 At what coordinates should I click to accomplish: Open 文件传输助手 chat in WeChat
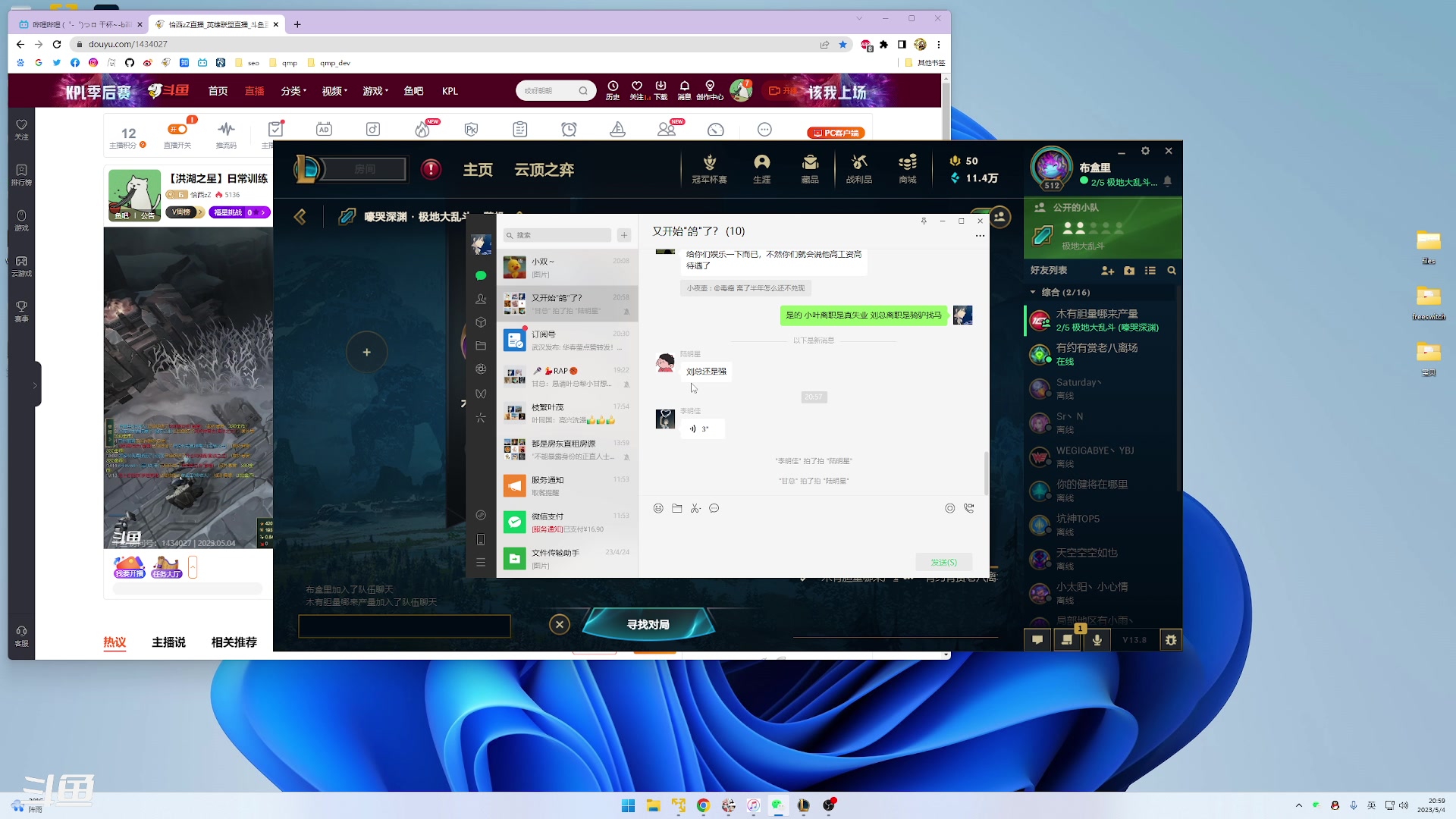point(567,558)
